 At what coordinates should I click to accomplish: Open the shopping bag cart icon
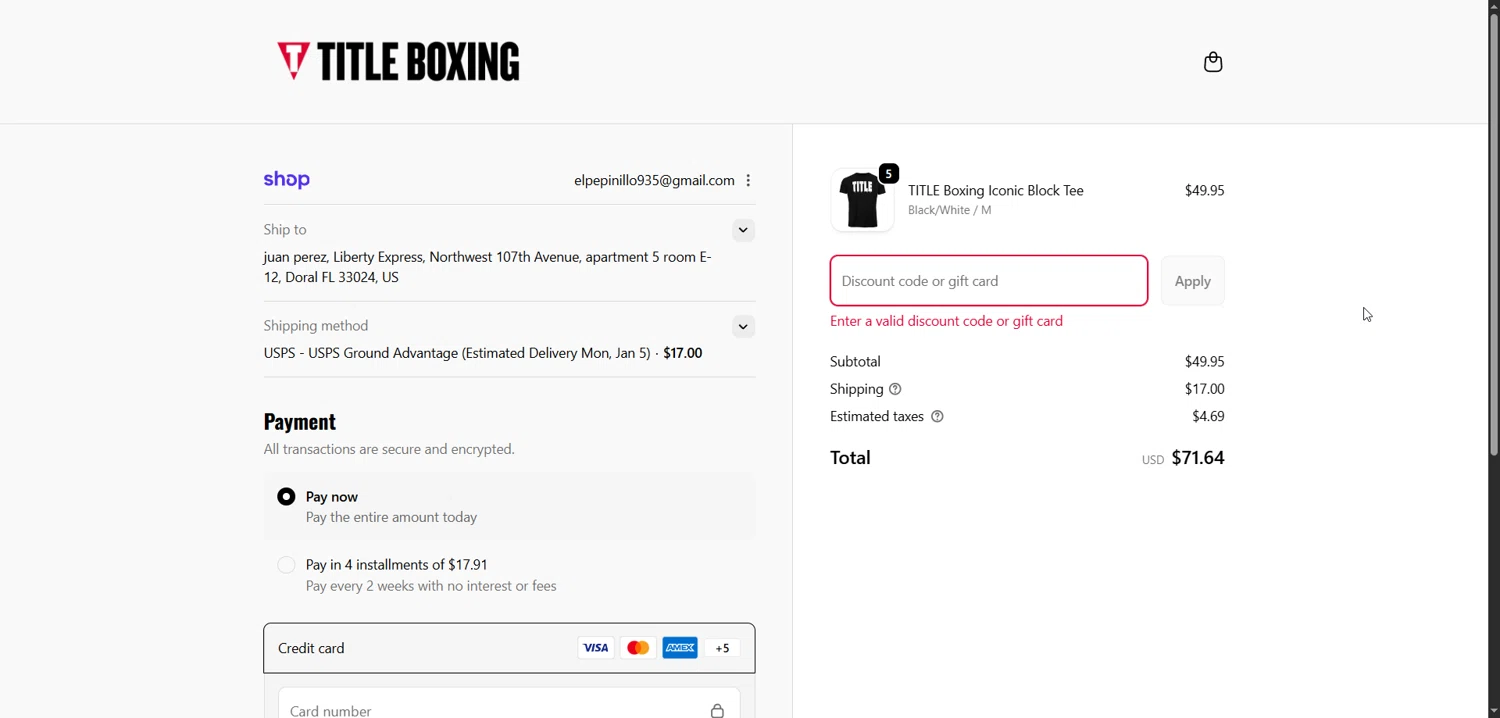1213,63
